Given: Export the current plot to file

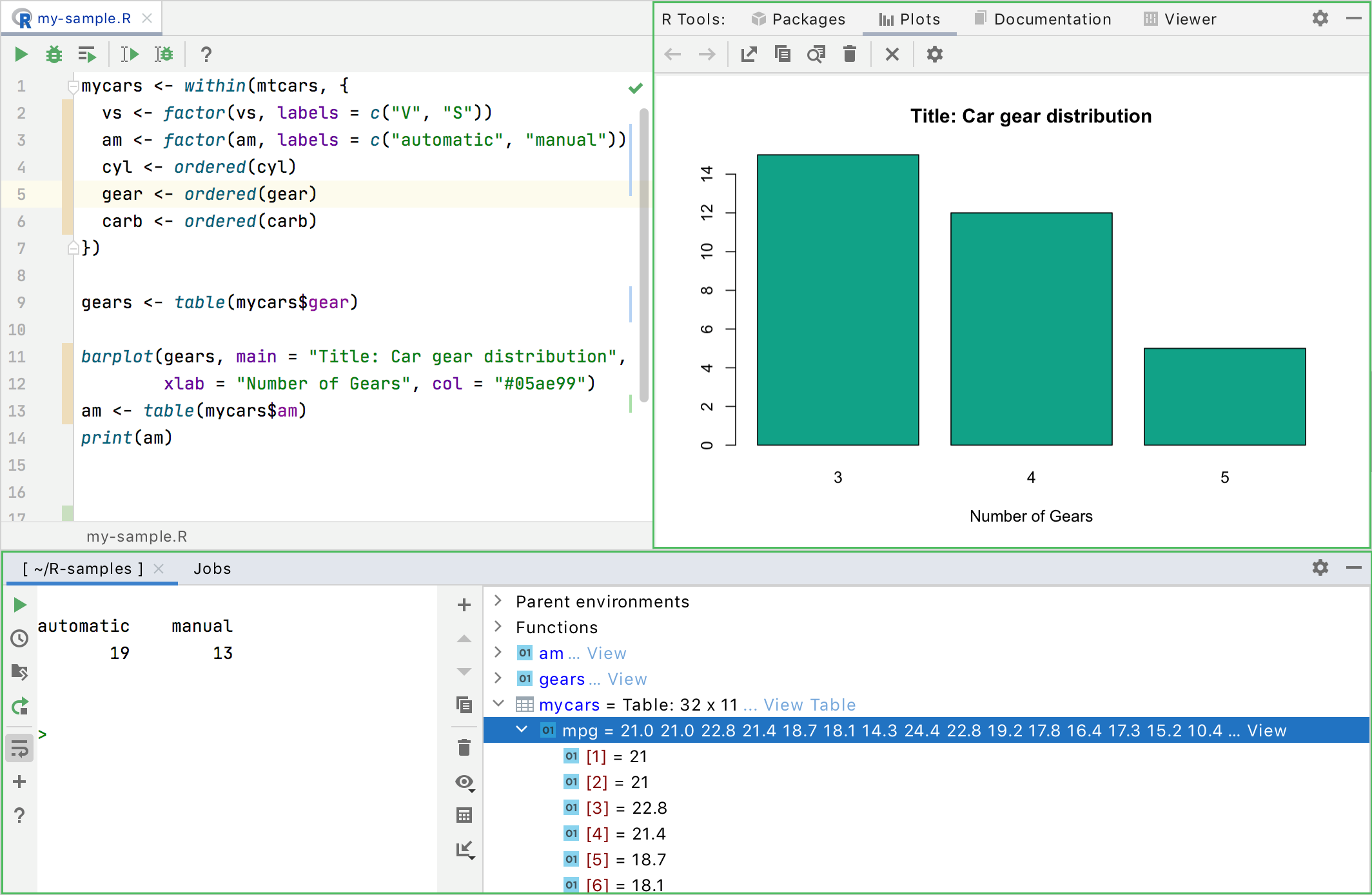Looking at the screenshot, I should click(748, 54).
